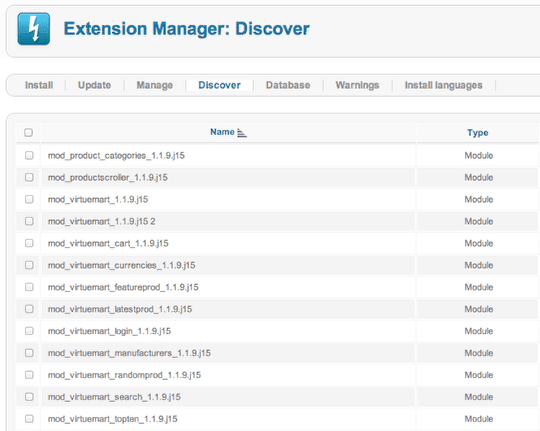Switch to the Update tab
The height and width of the screenshot is (431, 540).
[x=94, y=85]
